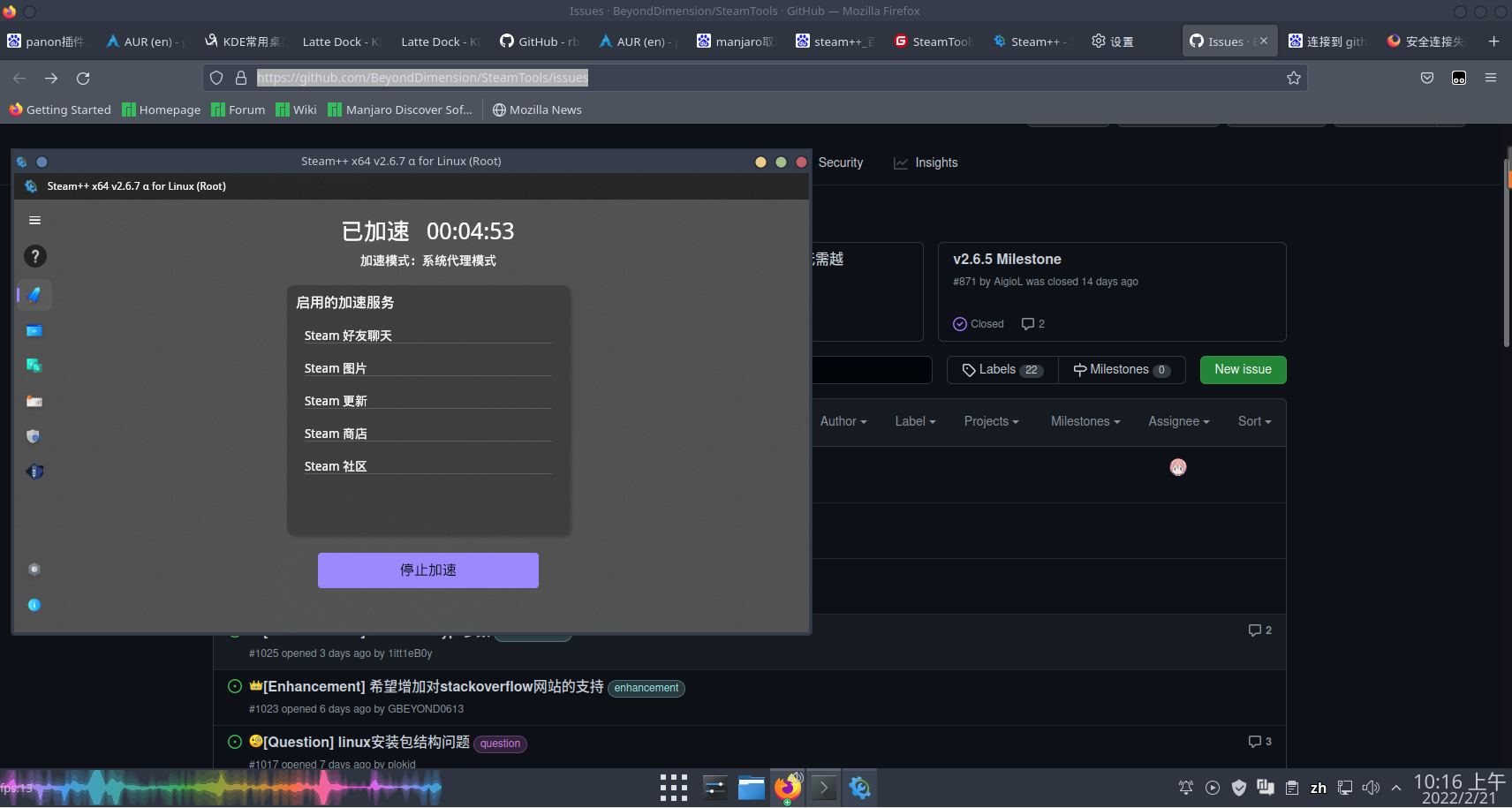This screenshot has height=808, width=1512.
Task: Open the Milestones 0 button
Action: [1122, 370]
